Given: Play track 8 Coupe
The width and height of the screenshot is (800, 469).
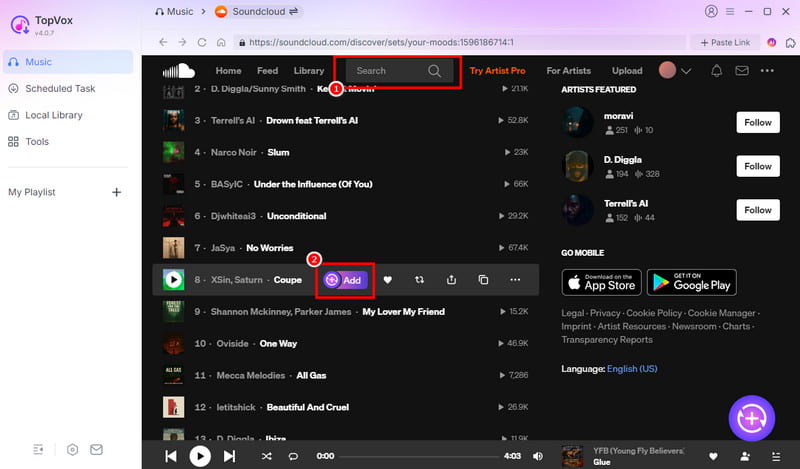Looking at the screenshot, I should coord(173,279).
